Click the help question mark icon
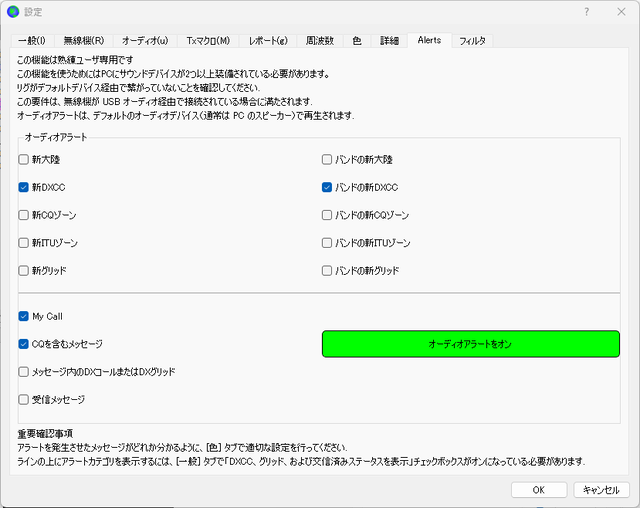 coord(587,12)
